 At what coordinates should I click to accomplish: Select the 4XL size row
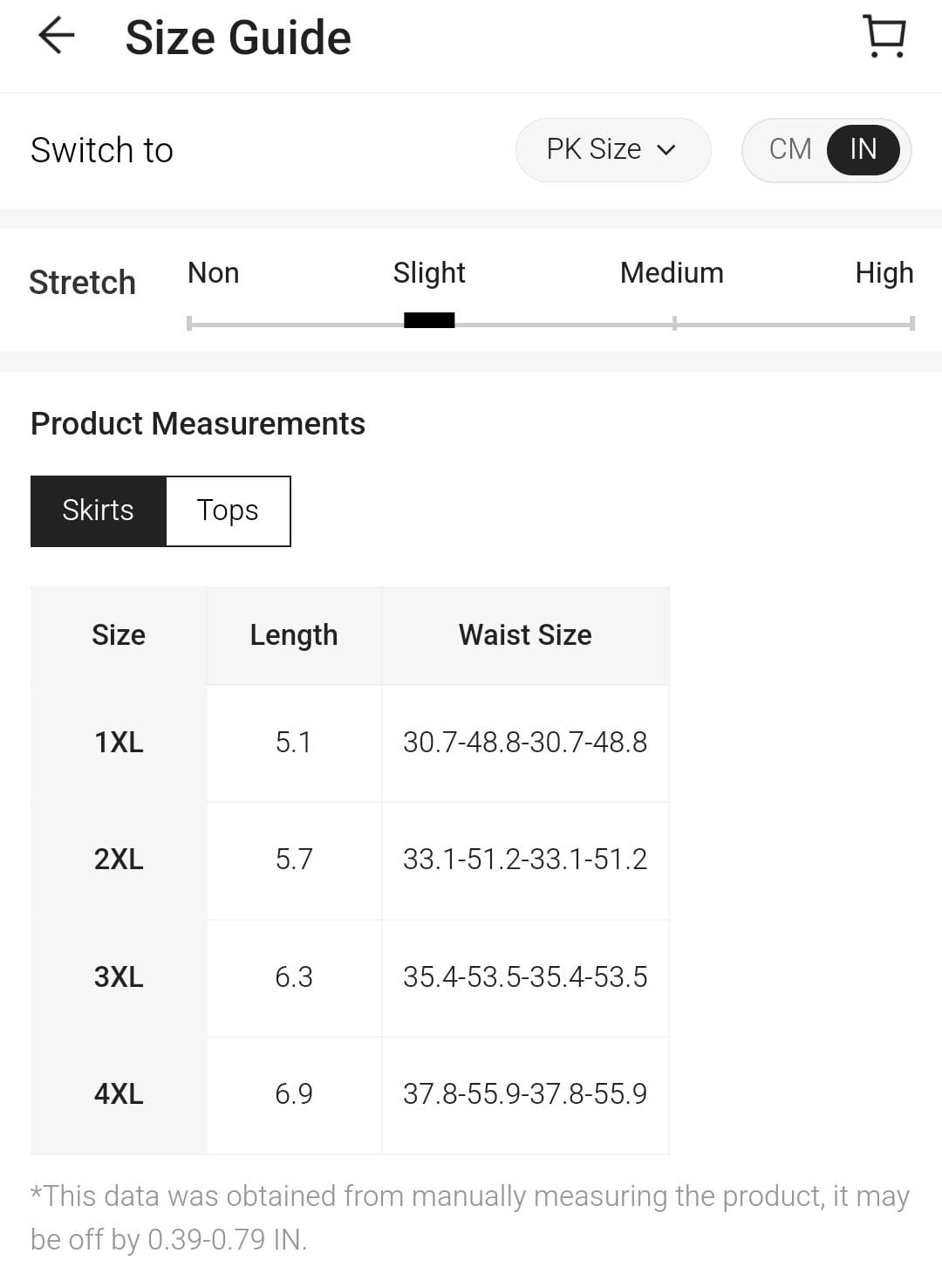pyautogui.click(x=119, y=1094)
